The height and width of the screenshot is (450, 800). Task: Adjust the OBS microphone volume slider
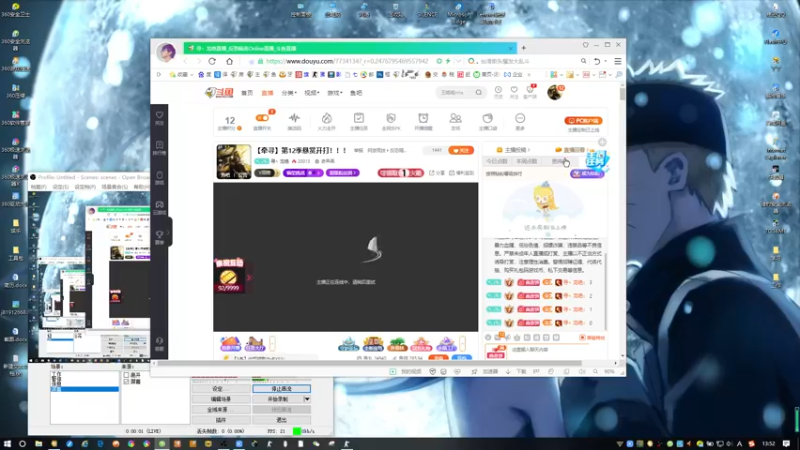[220, 380]
